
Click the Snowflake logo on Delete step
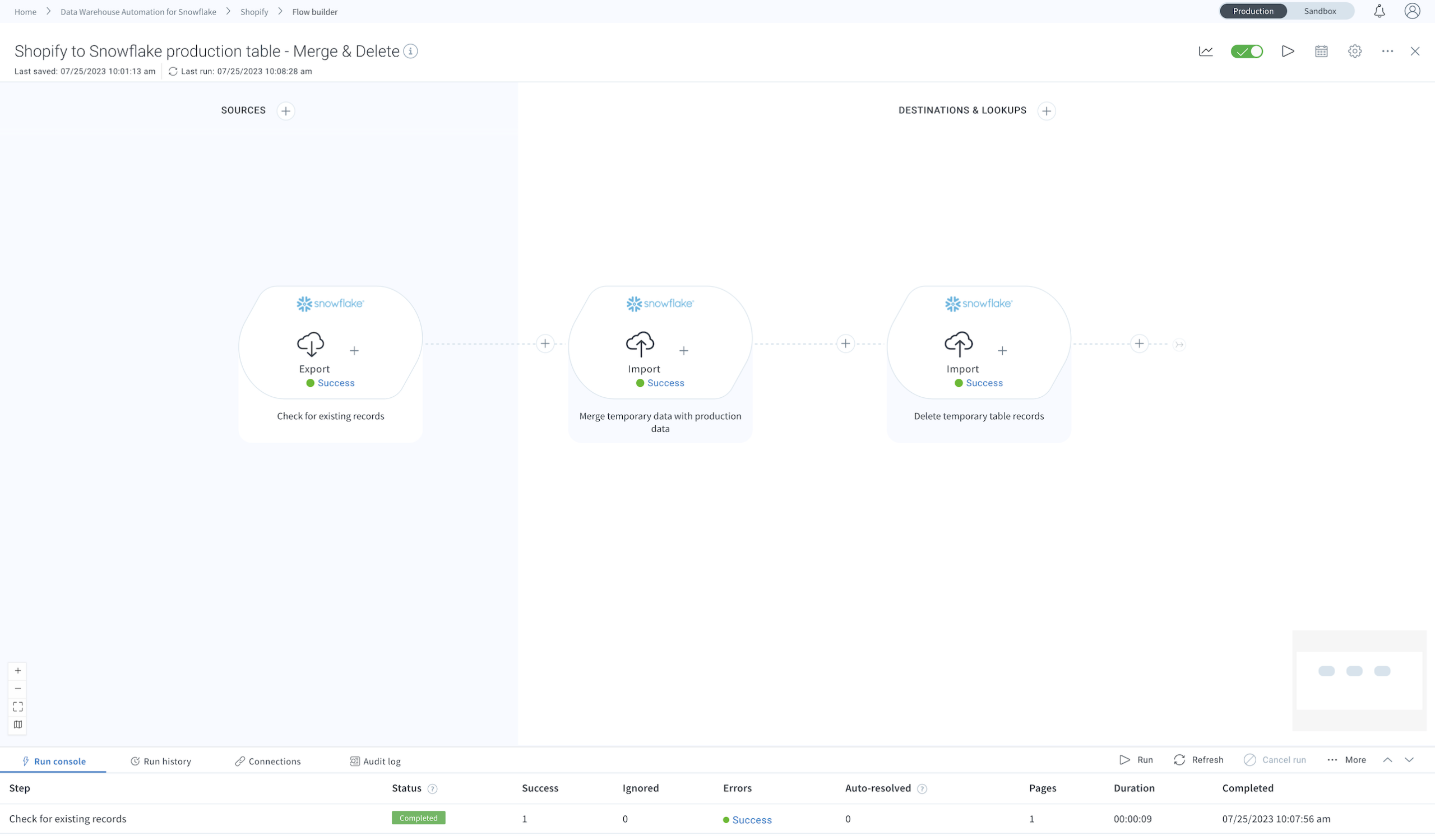(978, 304)
